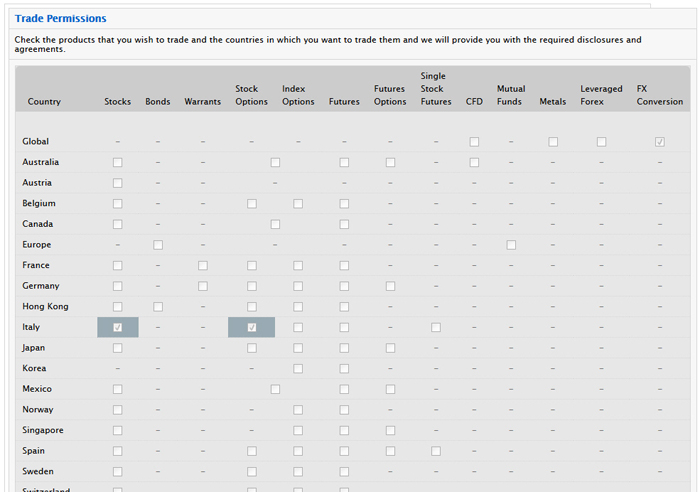Uncheck Italy Stocks permission checkbox
The width and height of the screenshot is (700, 492).
tap(117, 327)
